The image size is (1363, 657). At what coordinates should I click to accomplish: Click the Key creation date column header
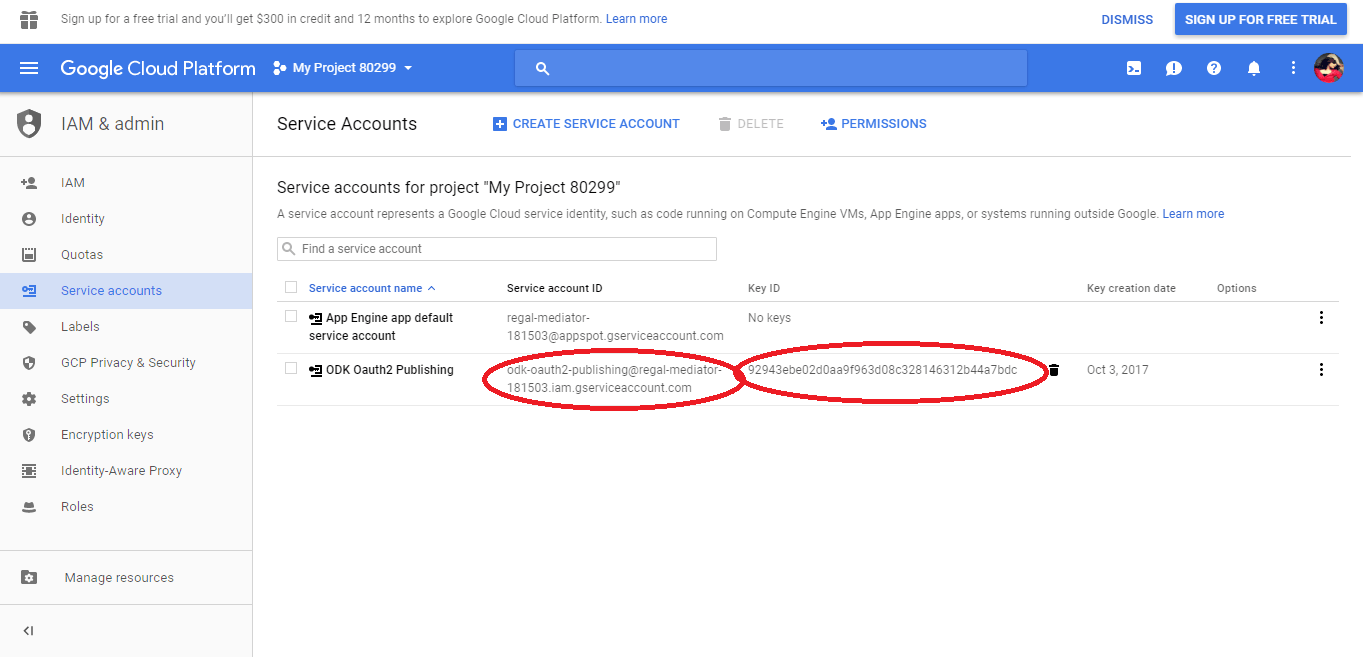(x=1131, y=288)
